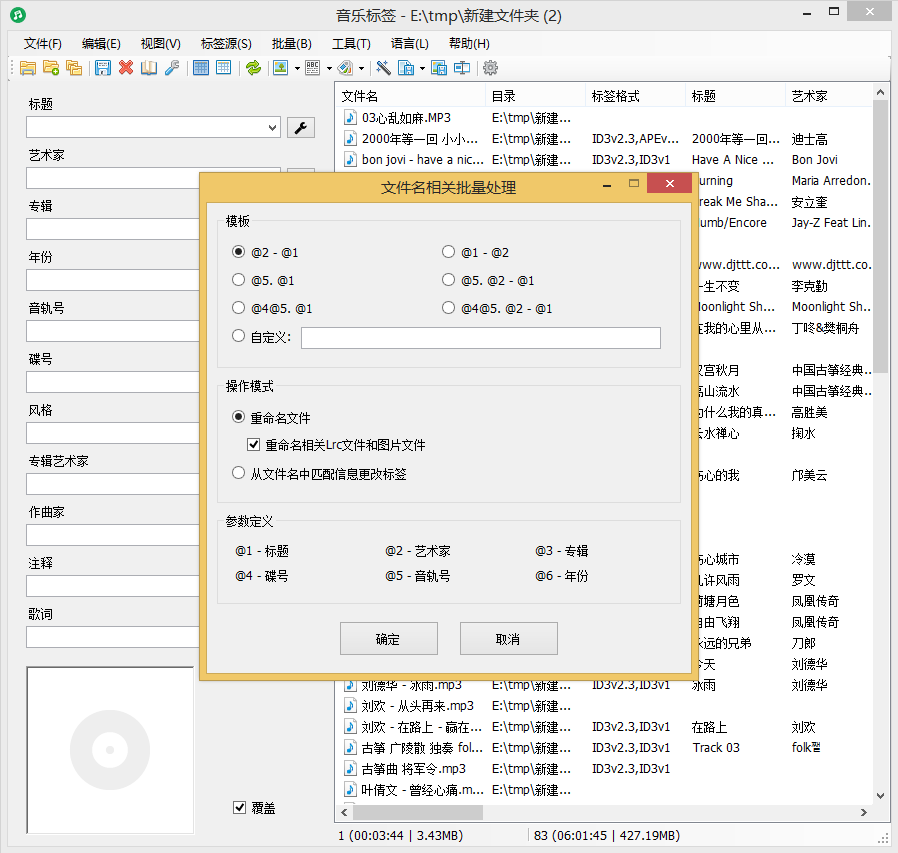This screenshot has height=853, width=898.
Task: Refresh the file list with green arrows icon
Action: [255, 67]
